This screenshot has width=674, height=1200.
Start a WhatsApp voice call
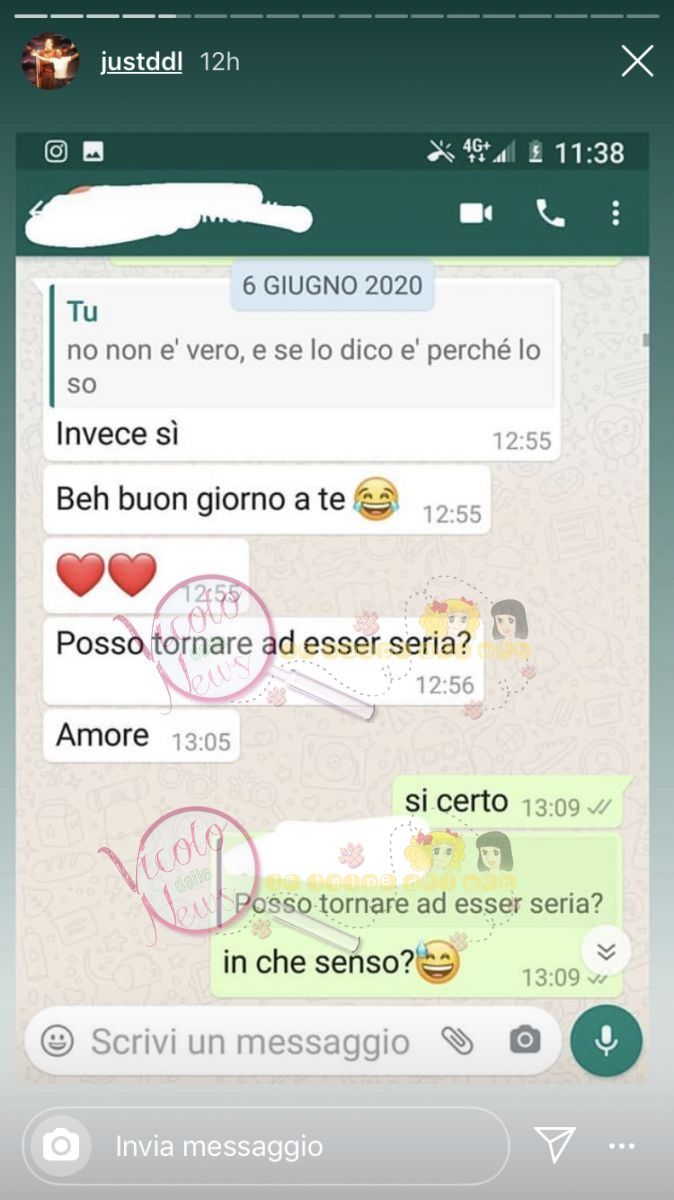(x=550, y=213)
